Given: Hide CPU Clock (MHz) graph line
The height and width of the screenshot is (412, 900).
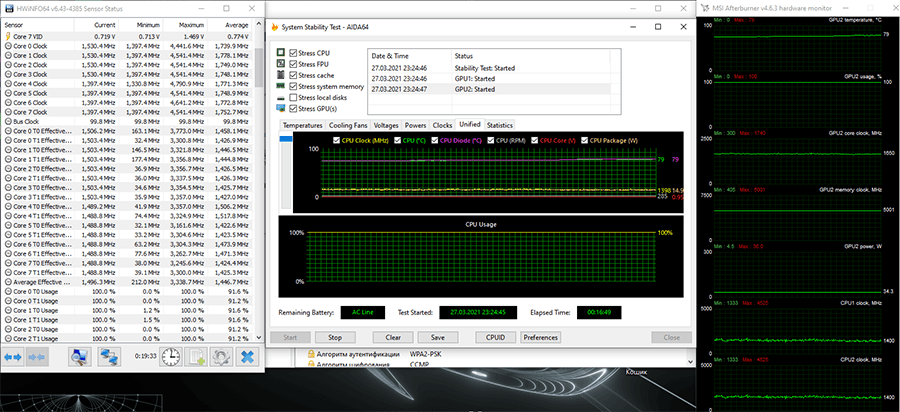Looking at the screenshot, I should pyautogui.click(x=336, y=140).
